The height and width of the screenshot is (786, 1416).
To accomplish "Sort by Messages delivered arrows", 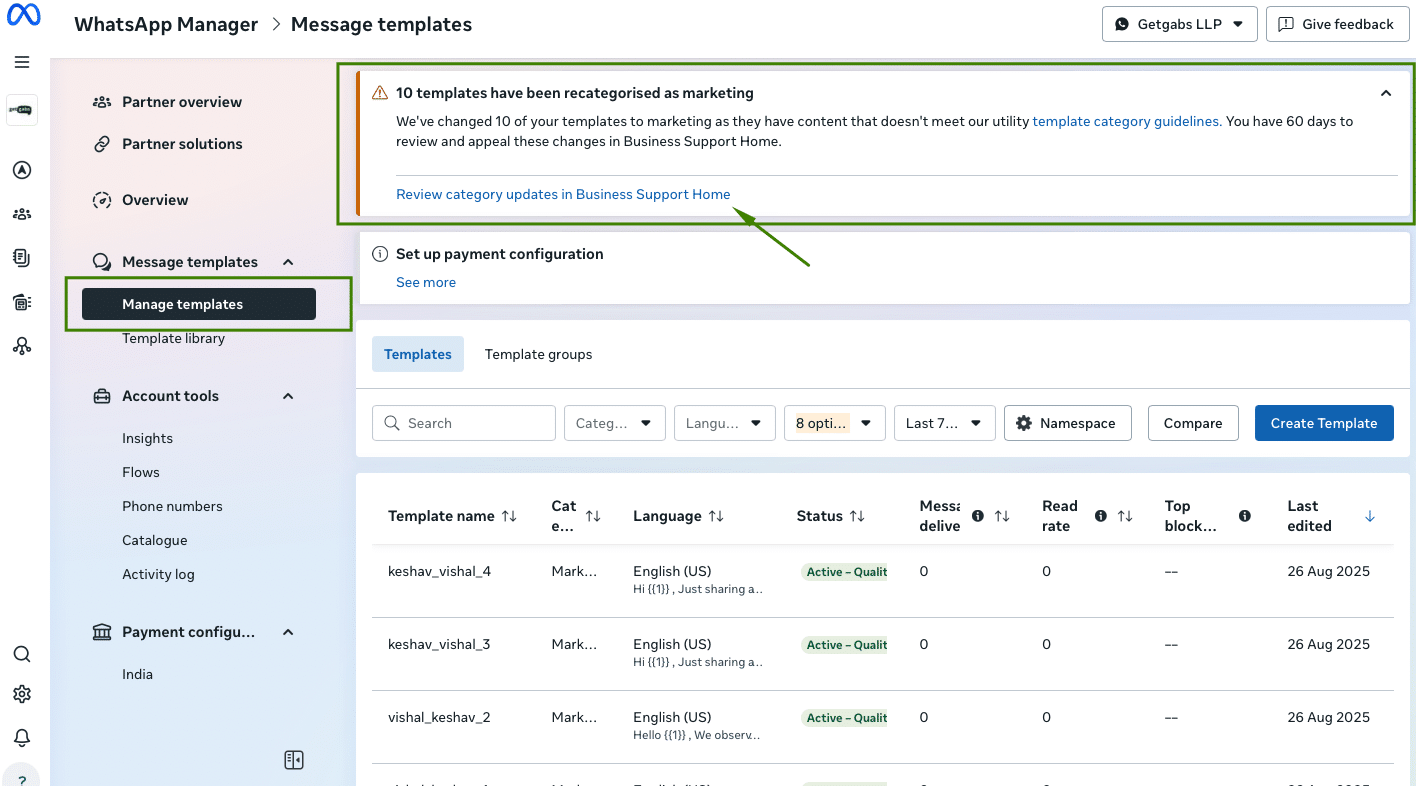I will 1002,516.
